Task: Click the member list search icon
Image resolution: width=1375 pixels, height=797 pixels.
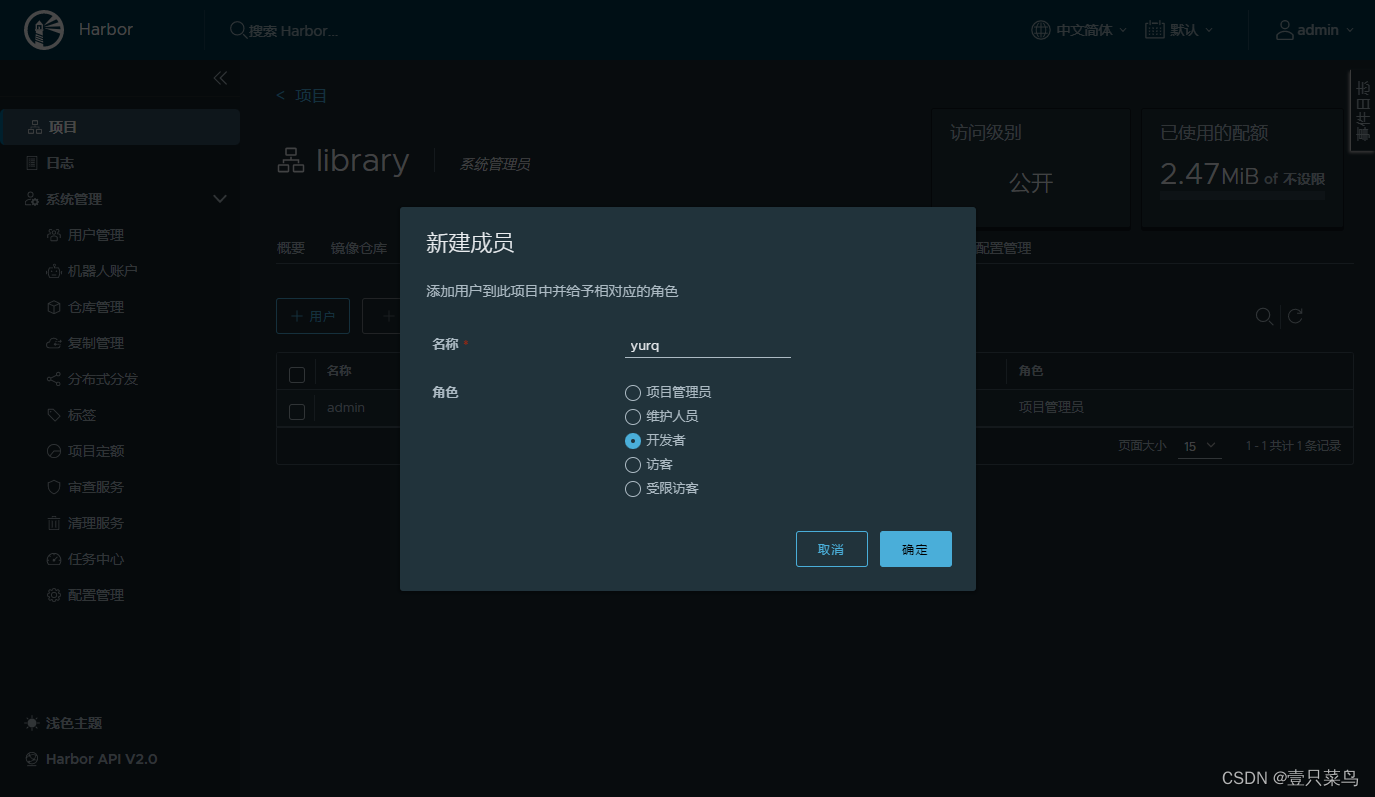Action: tap(1264, 316)
